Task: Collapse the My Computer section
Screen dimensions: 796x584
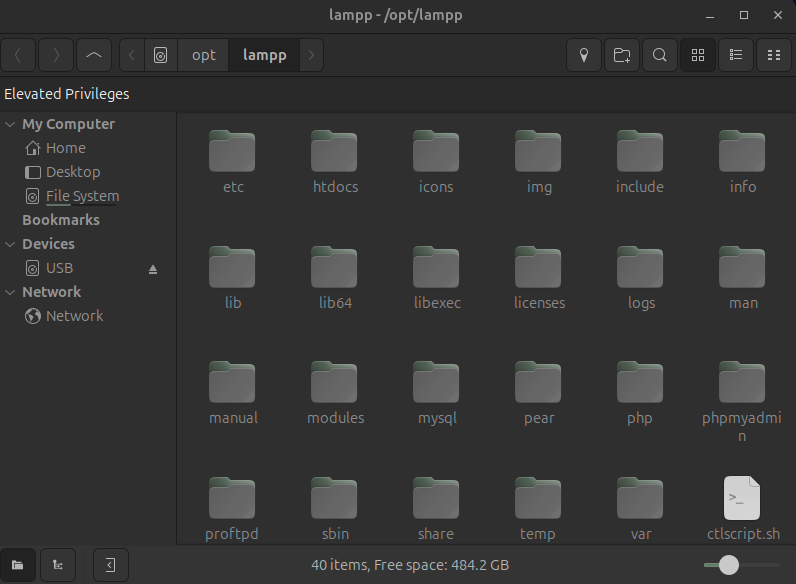Action: pyautogui.click(x=10, y=124)
